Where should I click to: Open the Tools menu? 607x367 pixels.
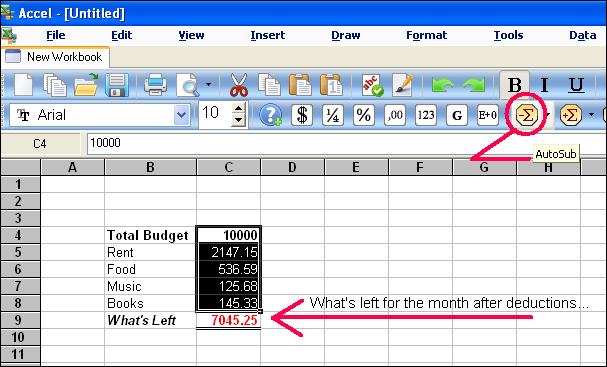click(508, 35)
